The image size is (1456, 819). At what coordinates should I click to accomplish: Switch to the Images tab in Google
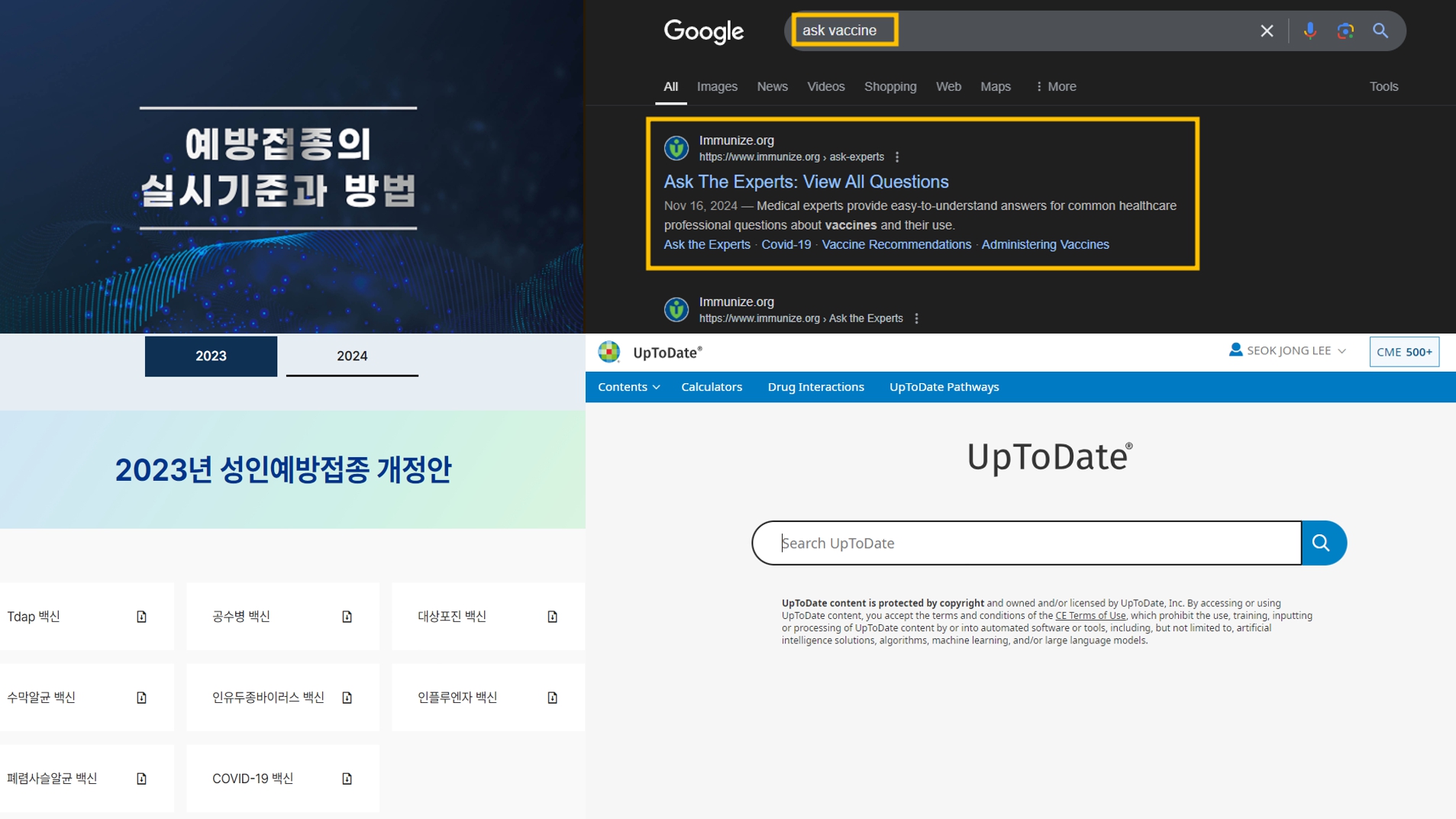717,86
